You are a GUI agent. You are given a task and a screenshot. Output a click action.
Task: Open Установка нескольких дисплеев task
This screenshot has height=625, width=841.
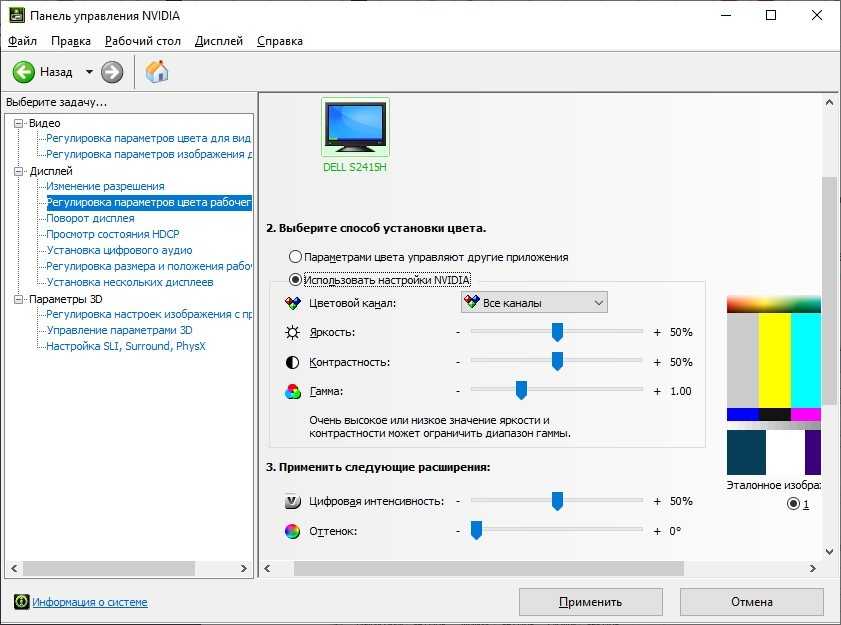pos(130,282)
